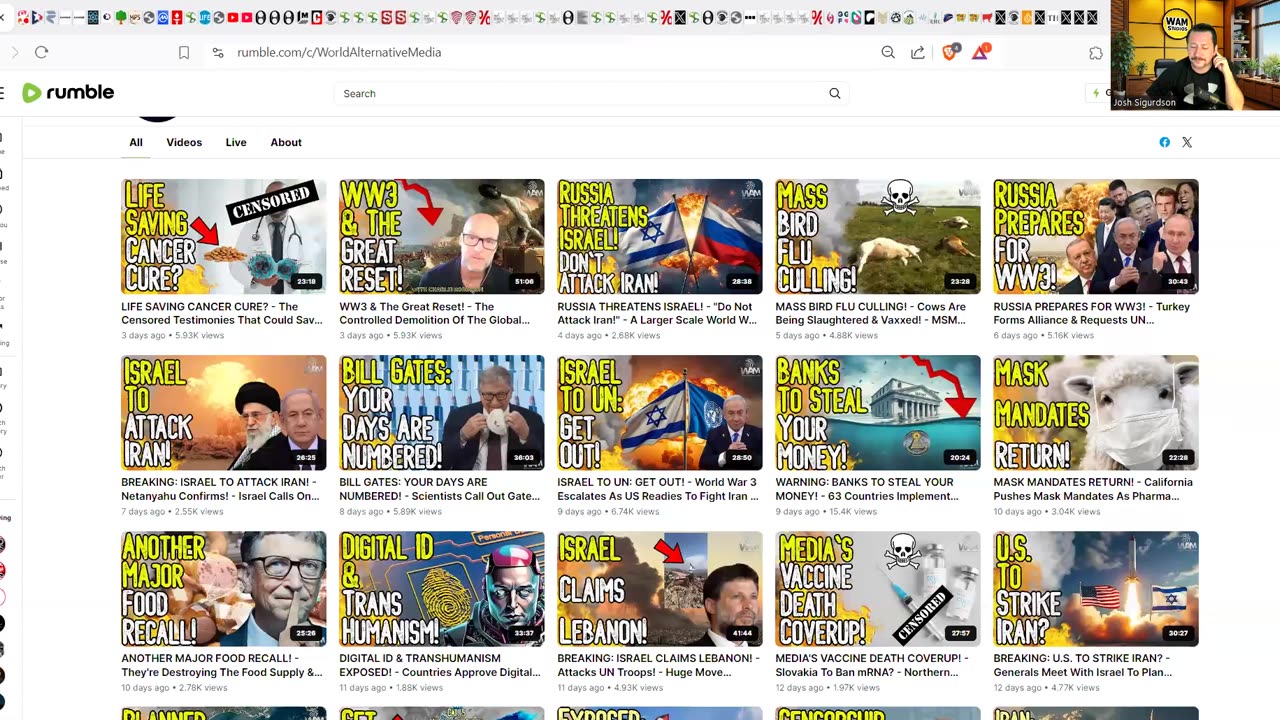Screen dimensions: 1280x720
Task: Click title link 'WW3 & The Great Reset! - The Controlled Demolition'
Action: pos(435,313)
